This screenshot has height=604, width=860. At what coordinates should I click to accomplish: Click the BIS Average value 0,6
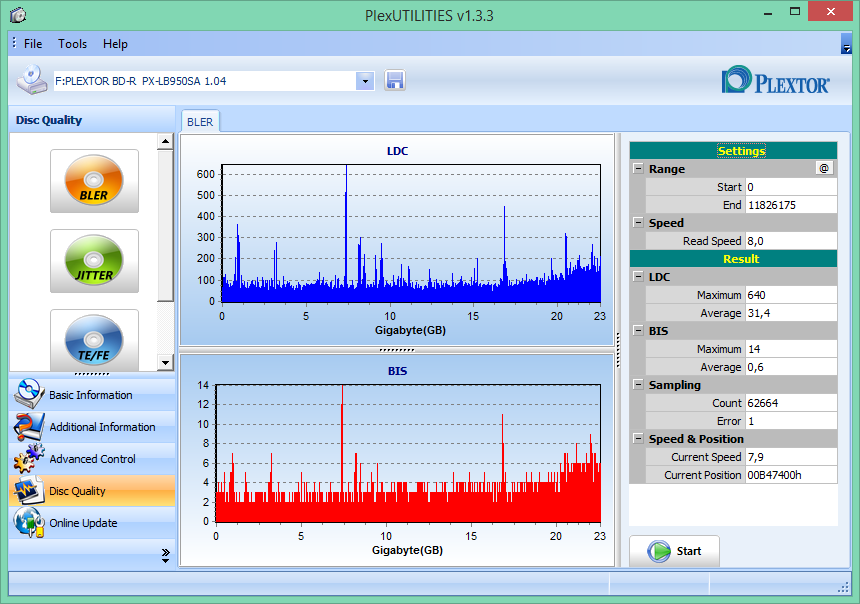[x=790, y=367]
